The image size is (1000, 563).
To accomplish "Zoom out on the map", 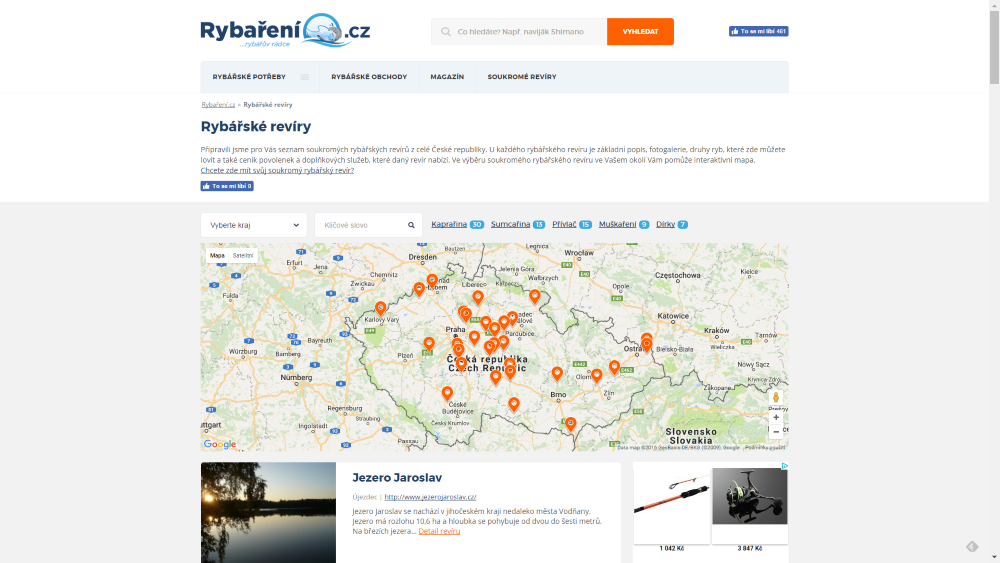I will [776, 432].
